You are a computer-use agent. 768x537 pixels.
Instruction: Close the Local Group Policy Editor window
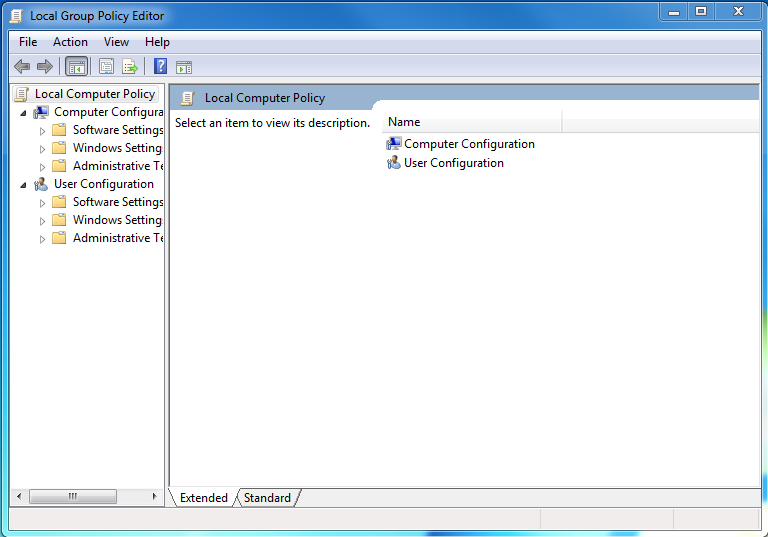point(739,12)
